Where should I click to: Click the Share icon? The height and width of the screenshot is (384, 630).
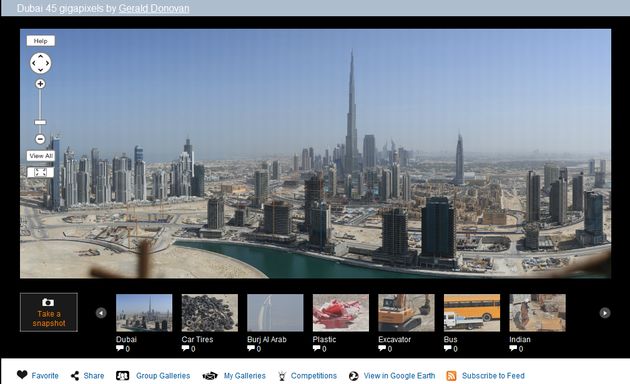click(x=75, y=376)
